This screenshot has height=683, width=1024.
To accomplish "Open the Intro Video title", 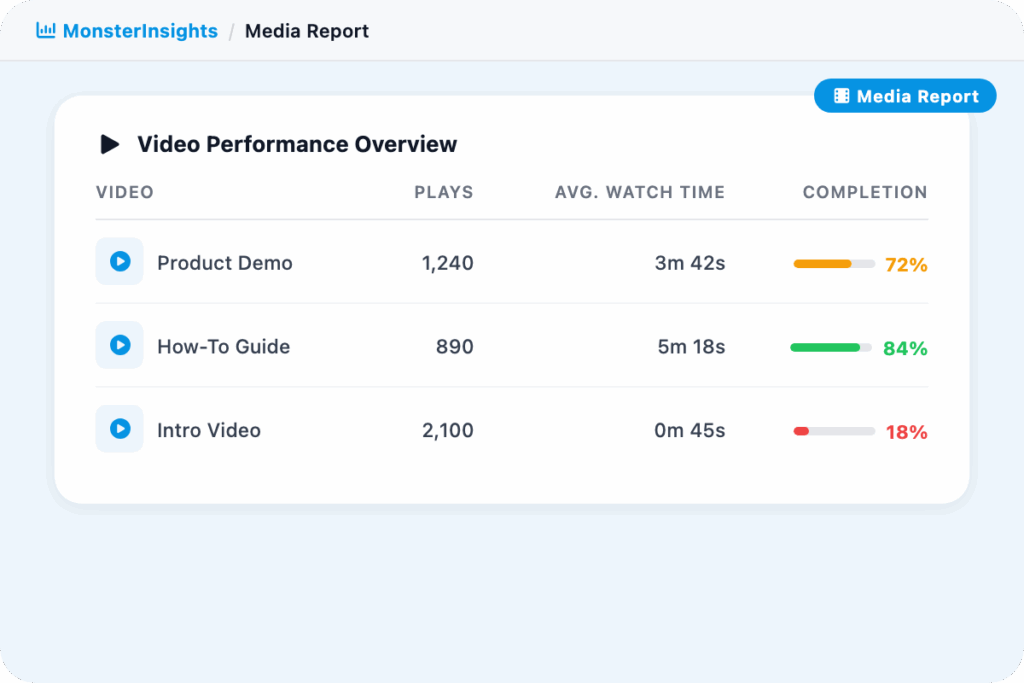I will point(209,431).
